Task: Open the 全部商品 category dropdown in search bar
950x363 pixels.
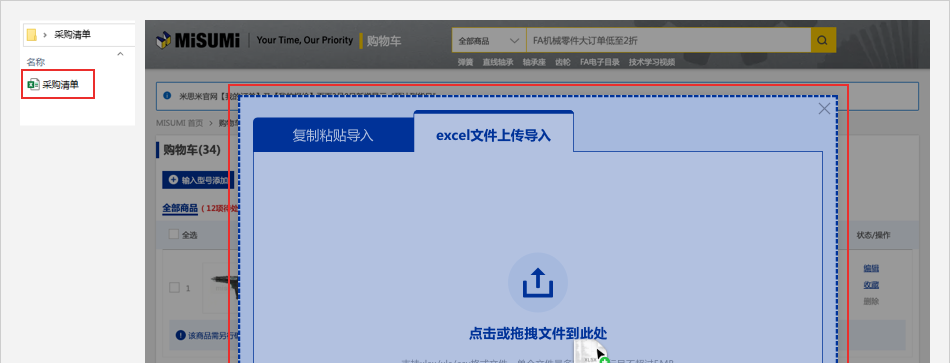Action: (489, 41)
